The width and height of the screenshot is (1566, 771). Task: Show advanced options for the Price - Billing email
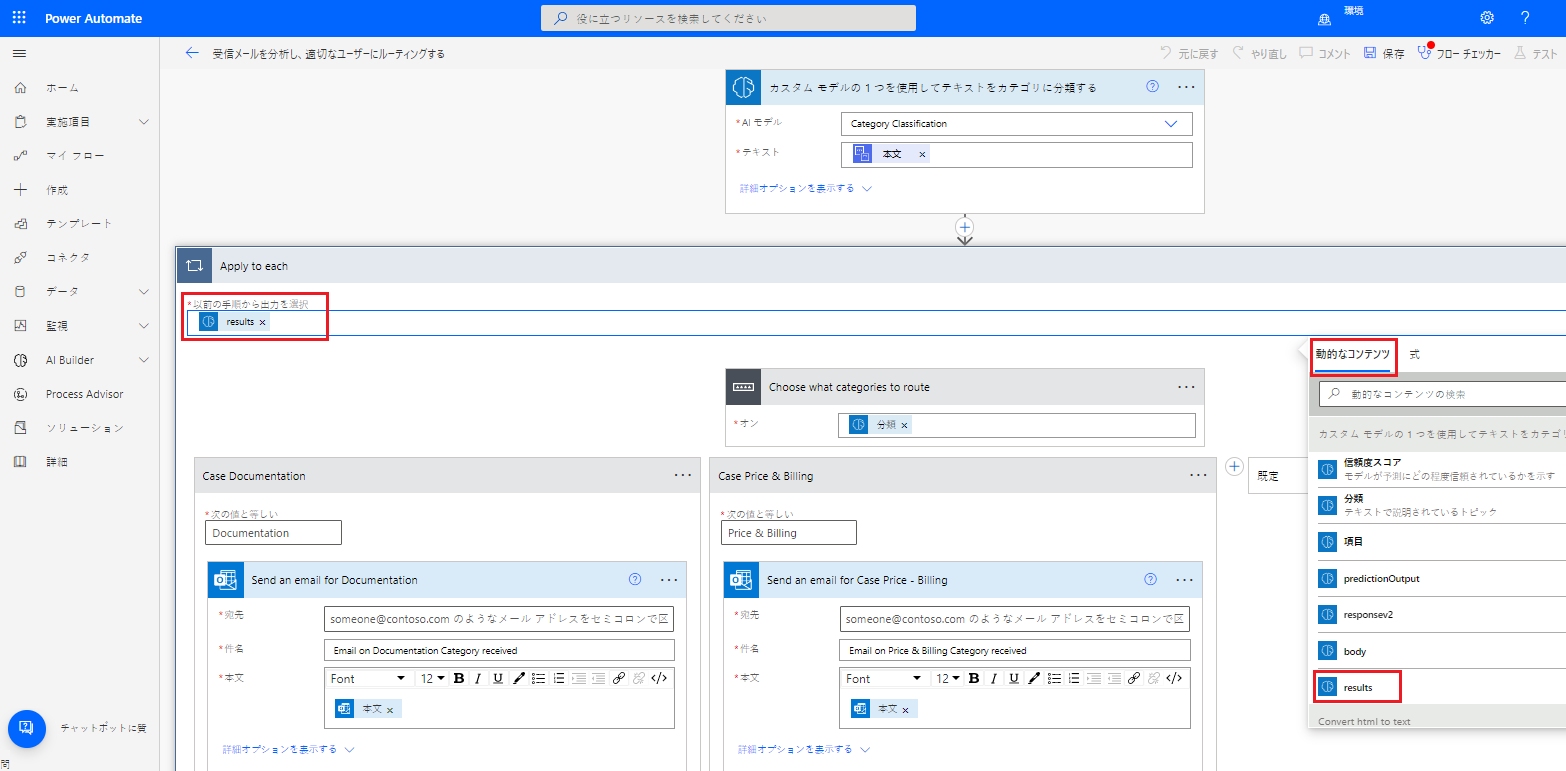point(805,749)
